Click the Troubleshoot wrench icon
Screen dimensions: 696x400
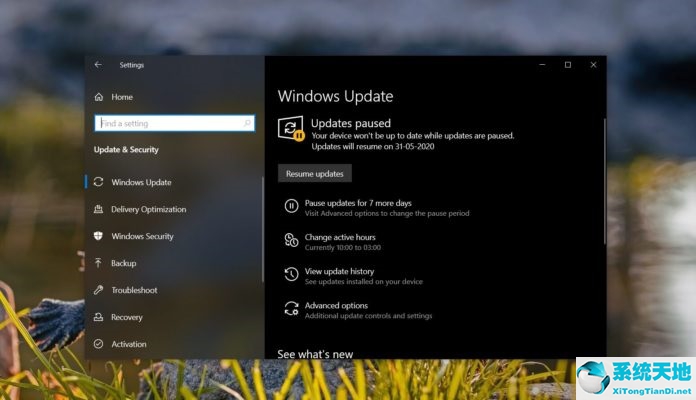(99, 290)
